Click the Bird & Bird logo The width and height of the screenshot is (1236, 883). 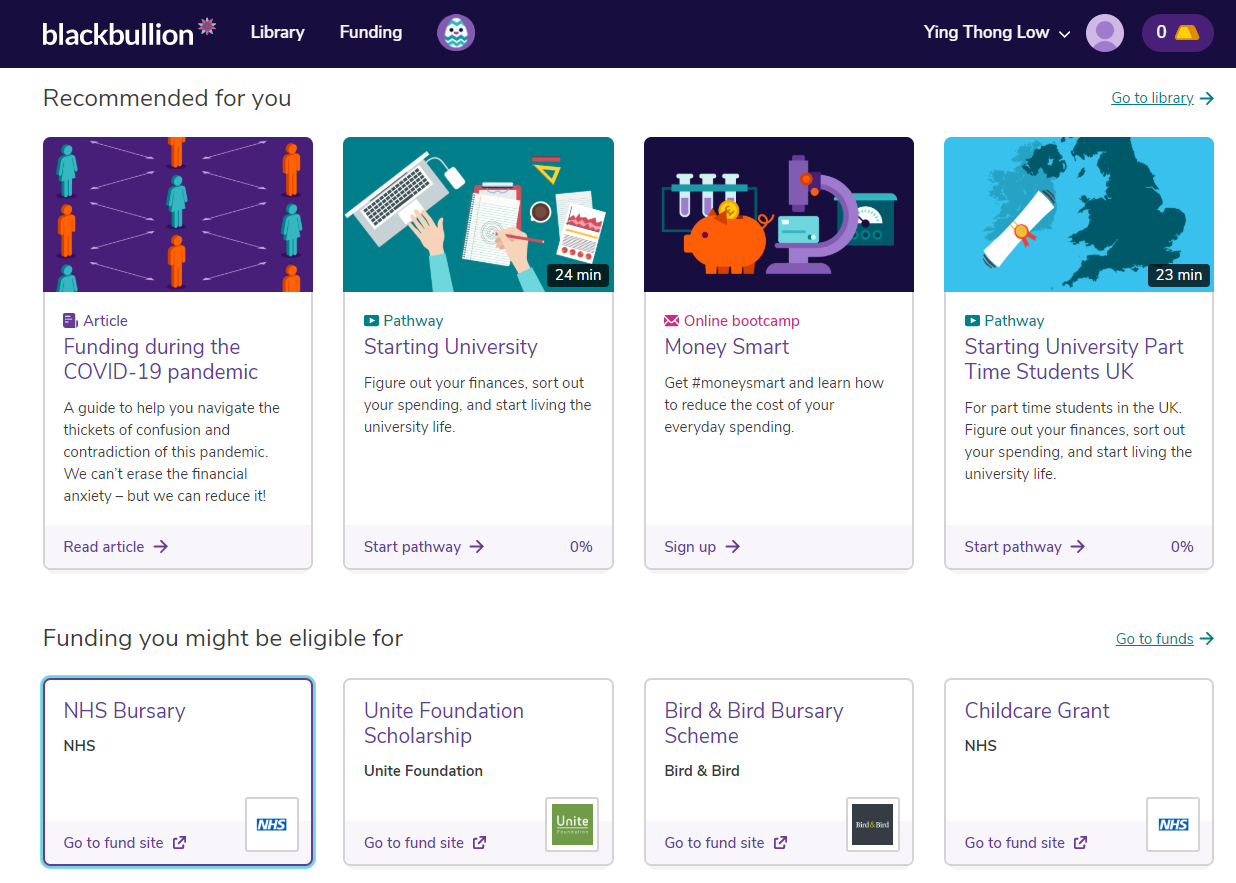tap(873, 825)
